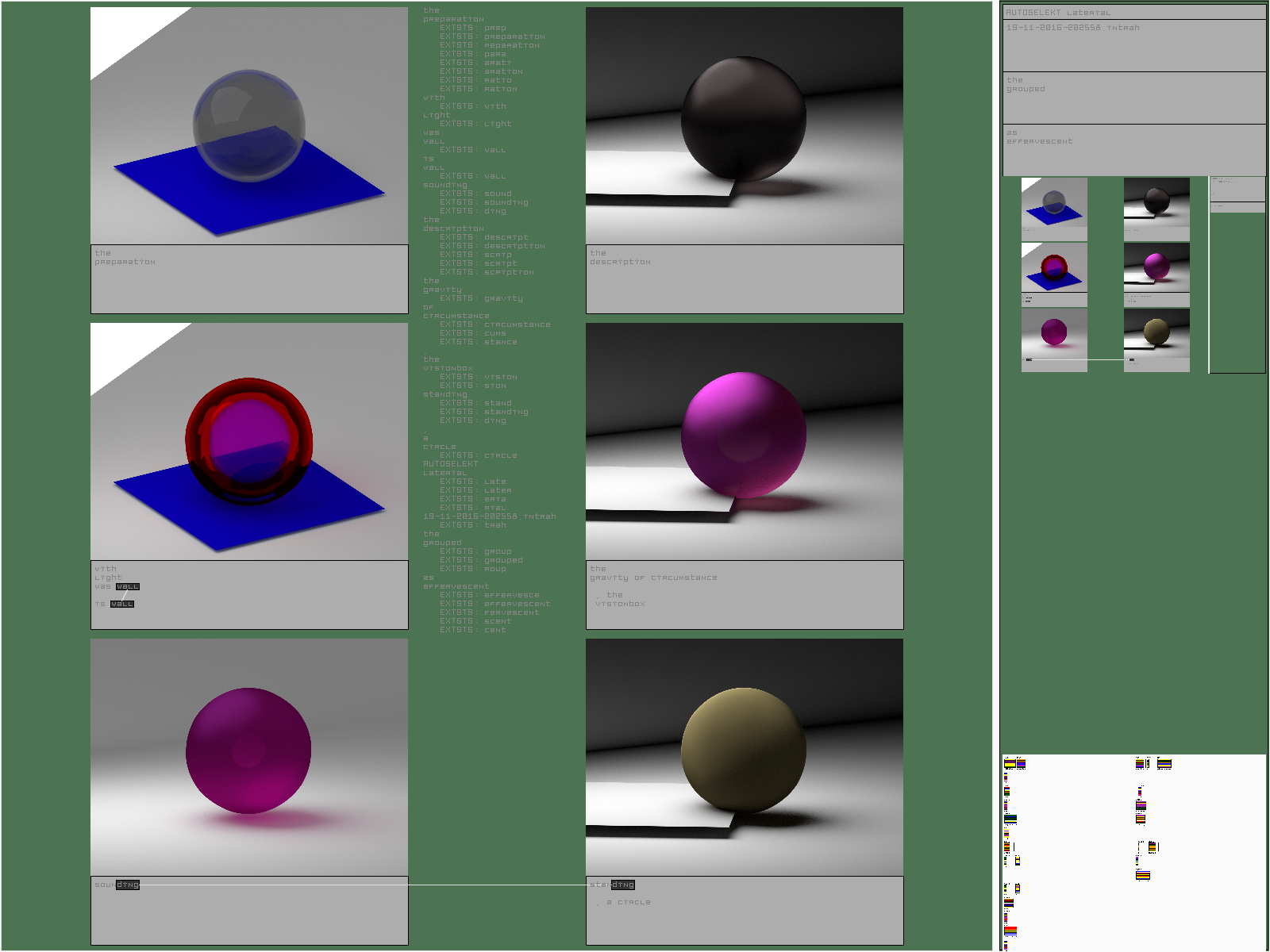
Task: Select the large bright magenta sphere render
Action: [745, 441]
